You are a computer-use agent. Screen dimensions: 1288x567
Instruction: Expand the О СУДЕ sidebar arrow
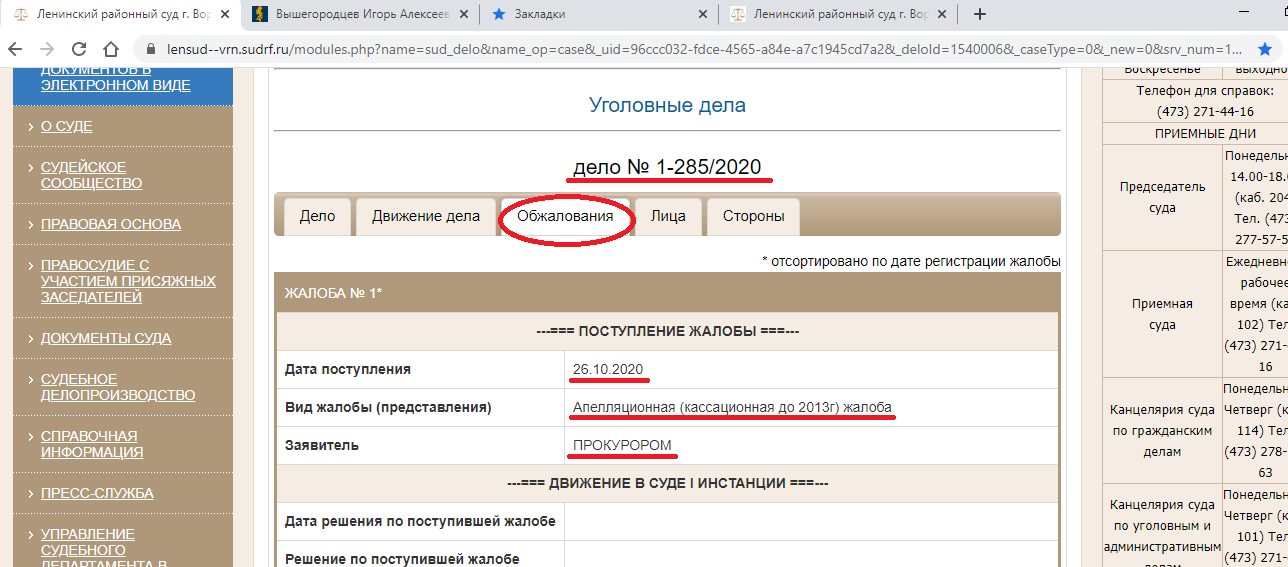[x=30, y=127]
